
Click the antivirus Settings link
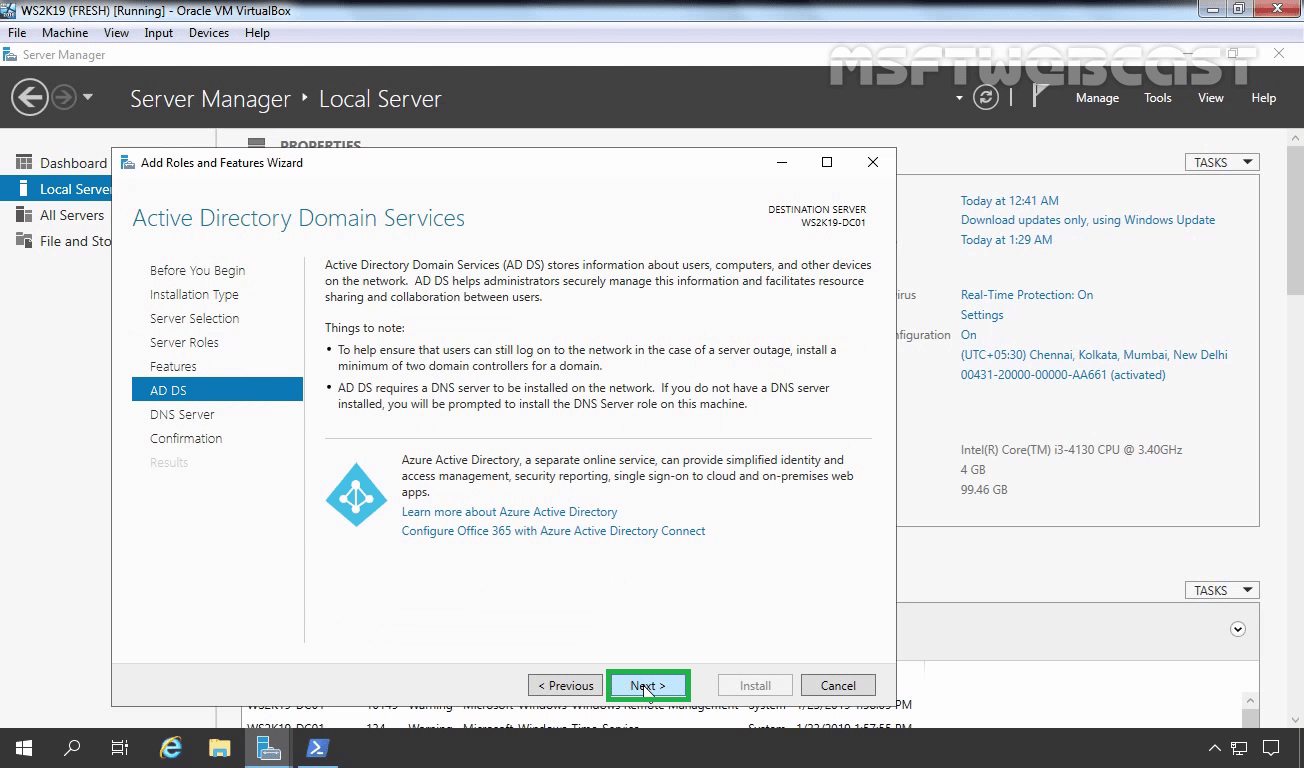click(x=982, y=315)
